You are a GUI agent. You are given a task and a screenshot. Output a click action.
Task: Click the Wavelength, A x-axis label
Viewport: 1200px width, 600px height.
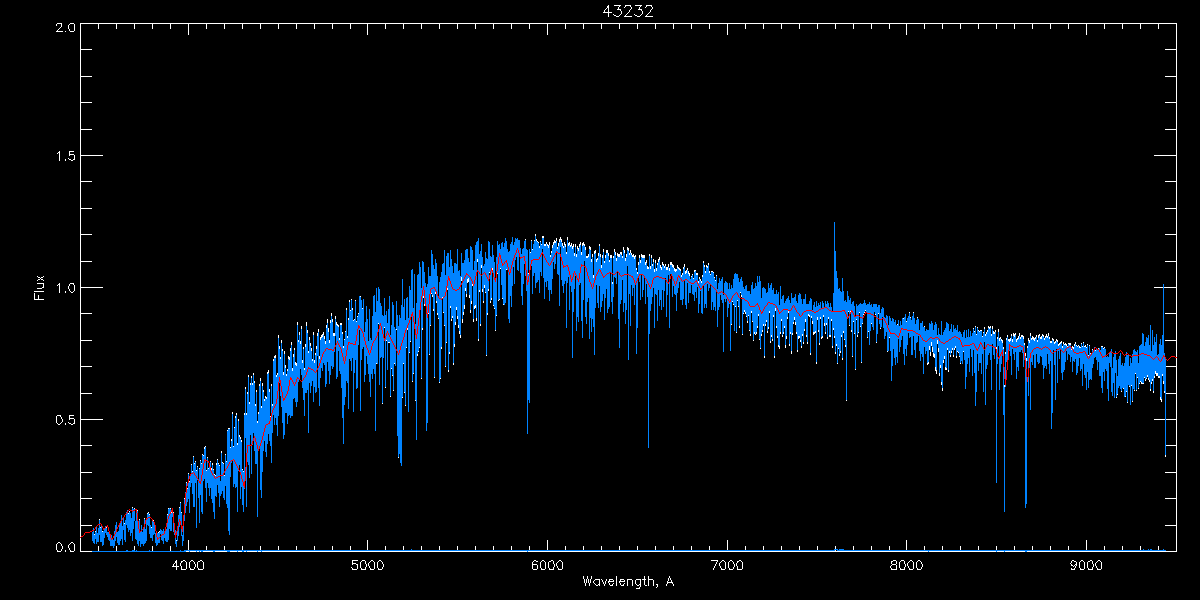[x=628, y=582]
